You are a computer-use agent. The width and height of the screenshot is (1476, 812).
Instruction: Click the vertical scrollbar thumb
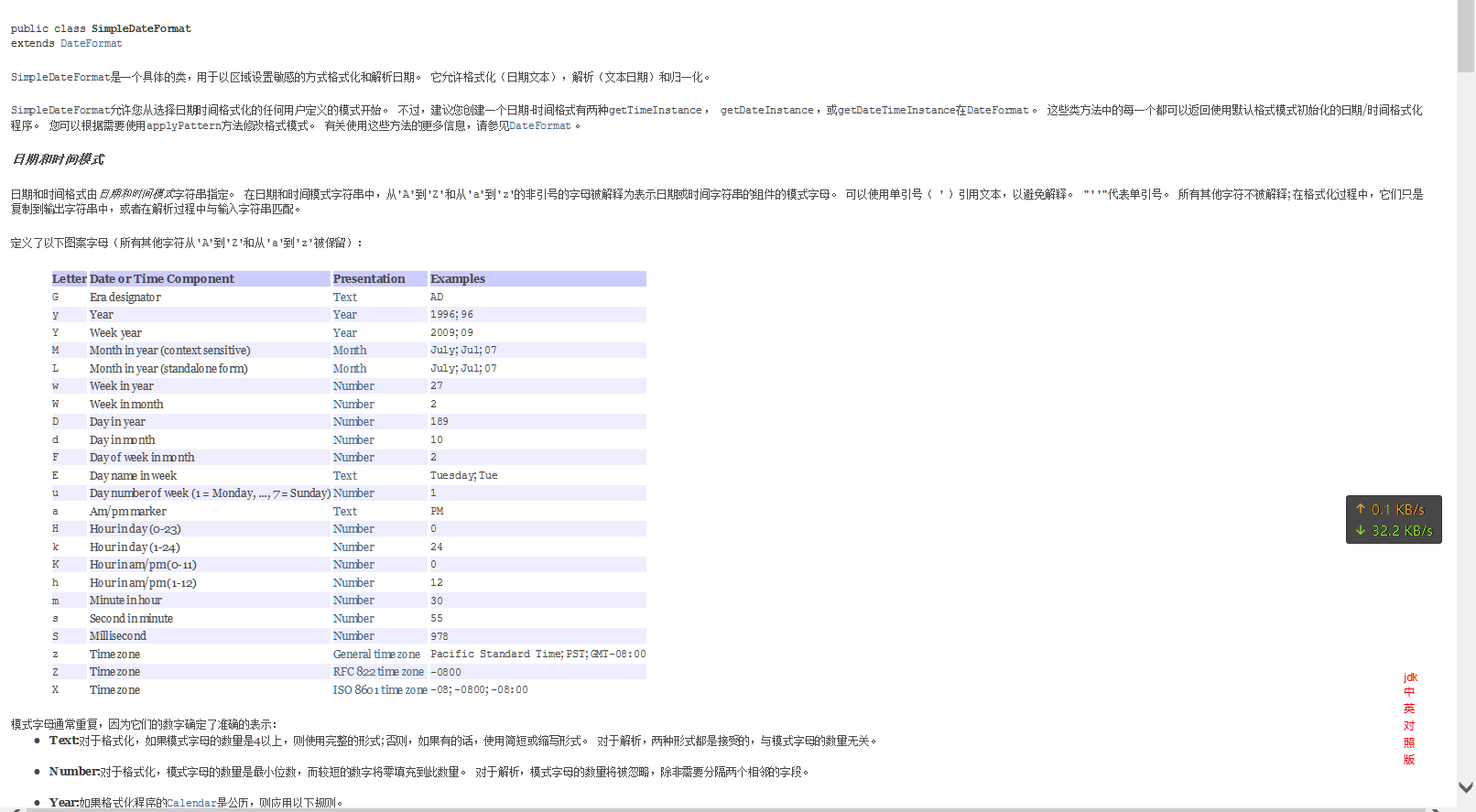[x=1466, y=37]
